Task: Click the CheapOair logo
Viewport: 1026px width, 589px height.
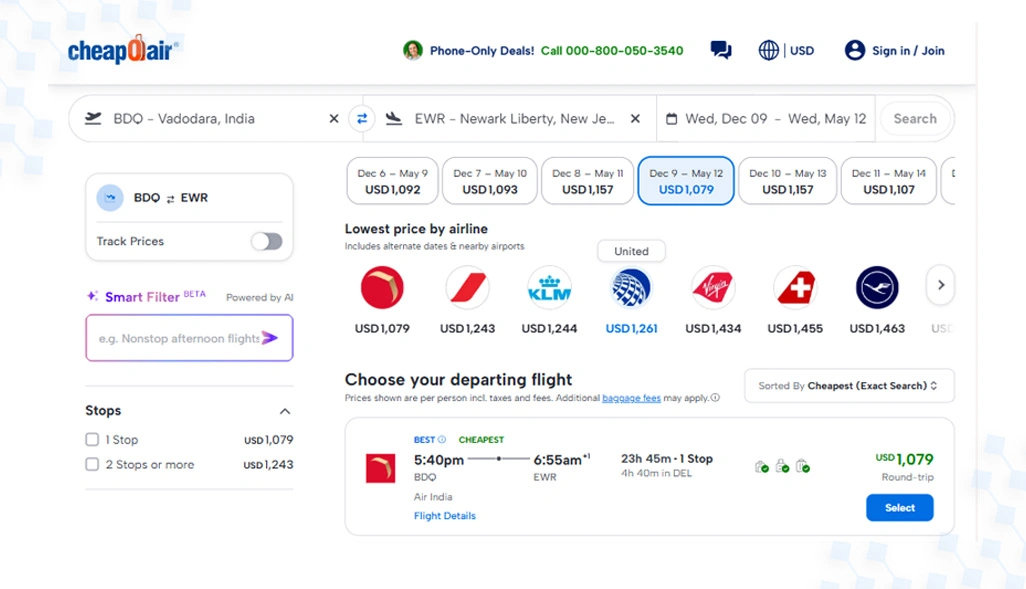Action: 122,49
